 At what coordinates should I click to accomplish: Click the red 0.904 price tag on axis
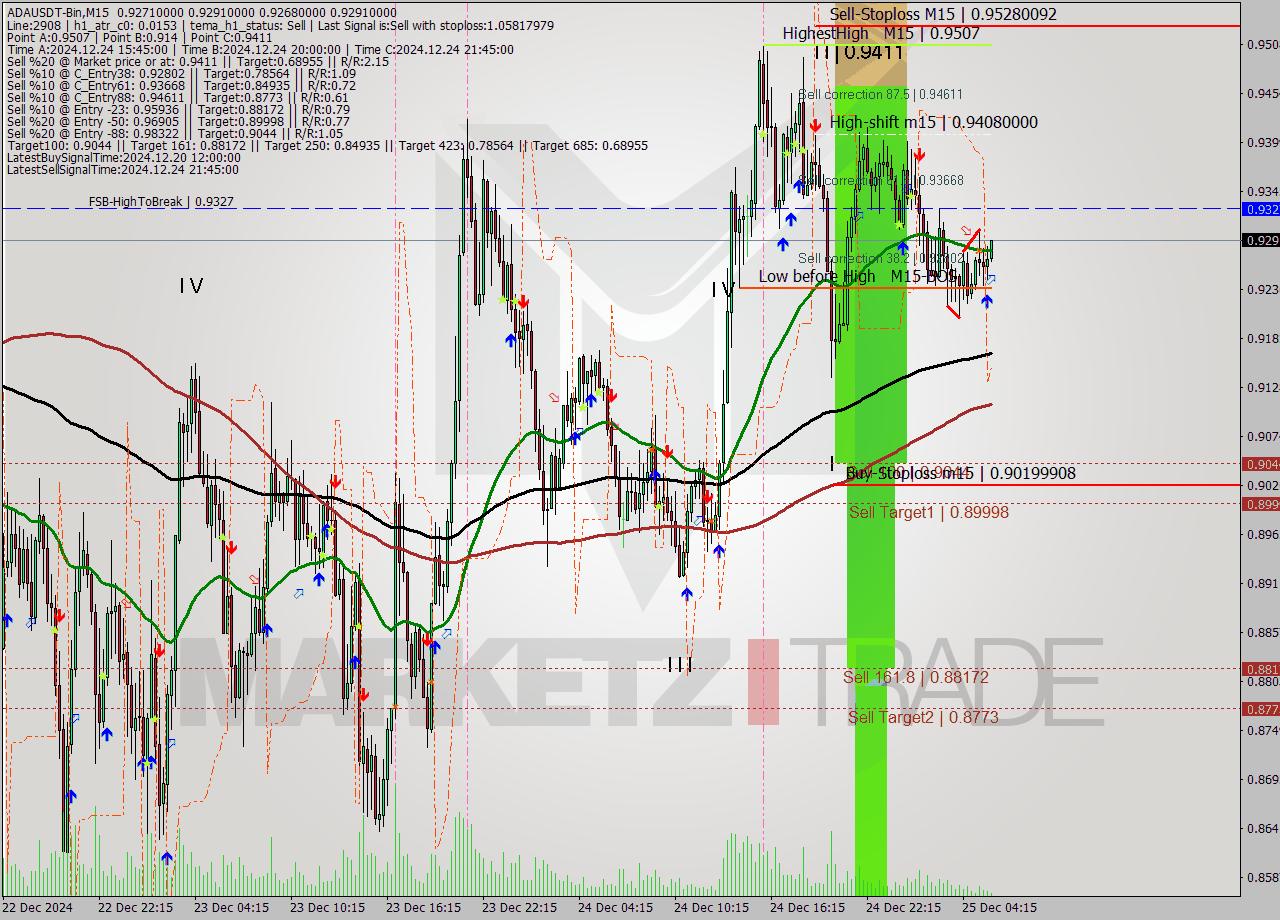pyautogui.click(x=1260, y=464)
